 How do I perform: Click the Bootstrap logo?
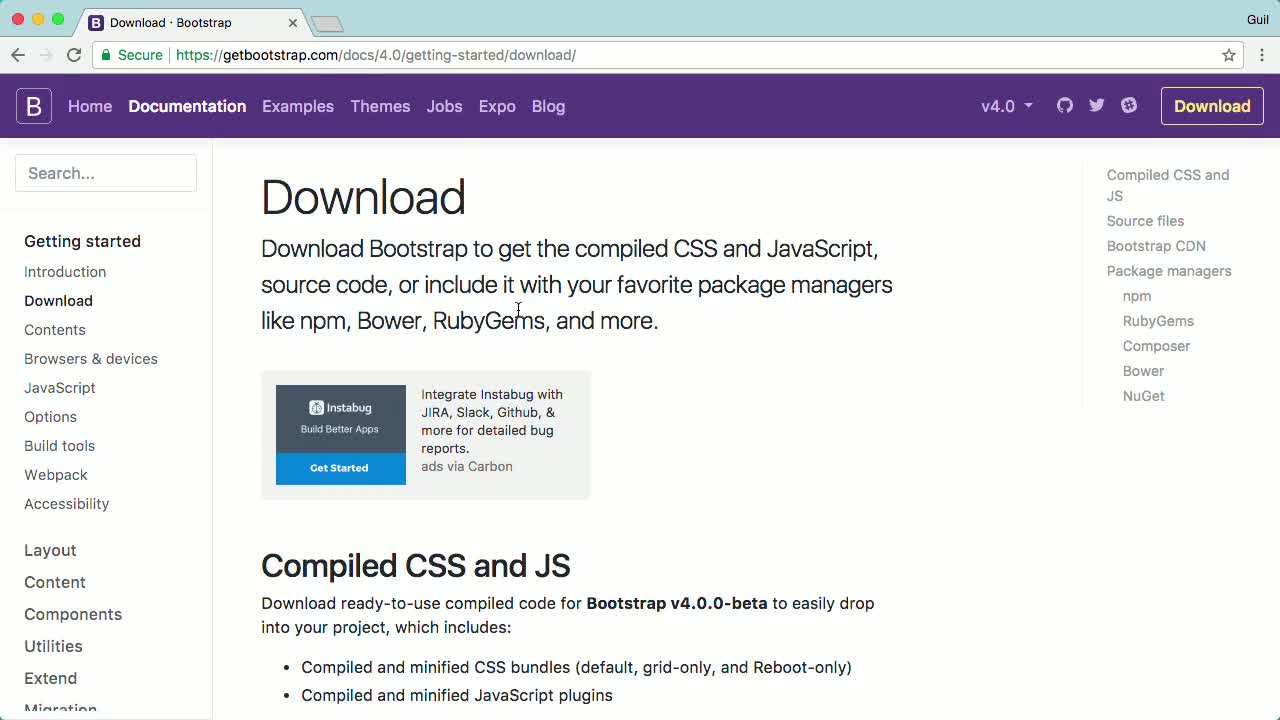(34, 105)
